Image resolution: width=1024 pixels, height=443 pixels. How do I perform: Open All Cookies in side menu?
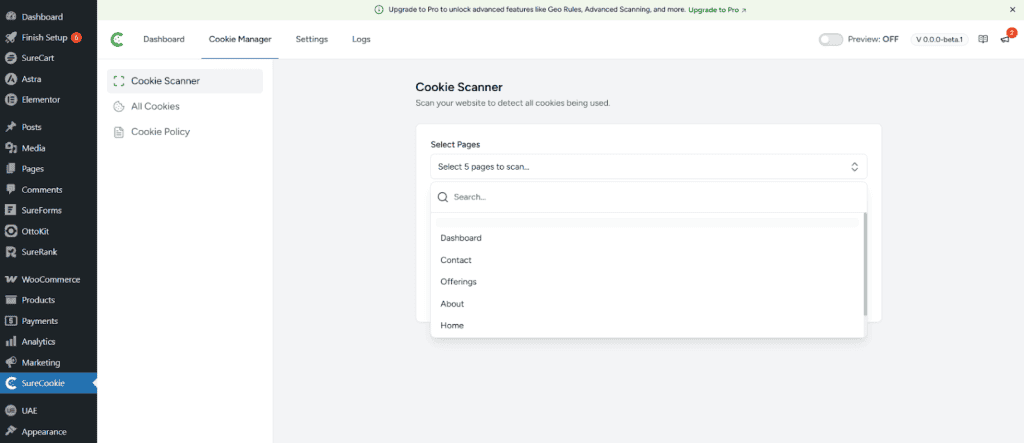(x=185, y=107)
